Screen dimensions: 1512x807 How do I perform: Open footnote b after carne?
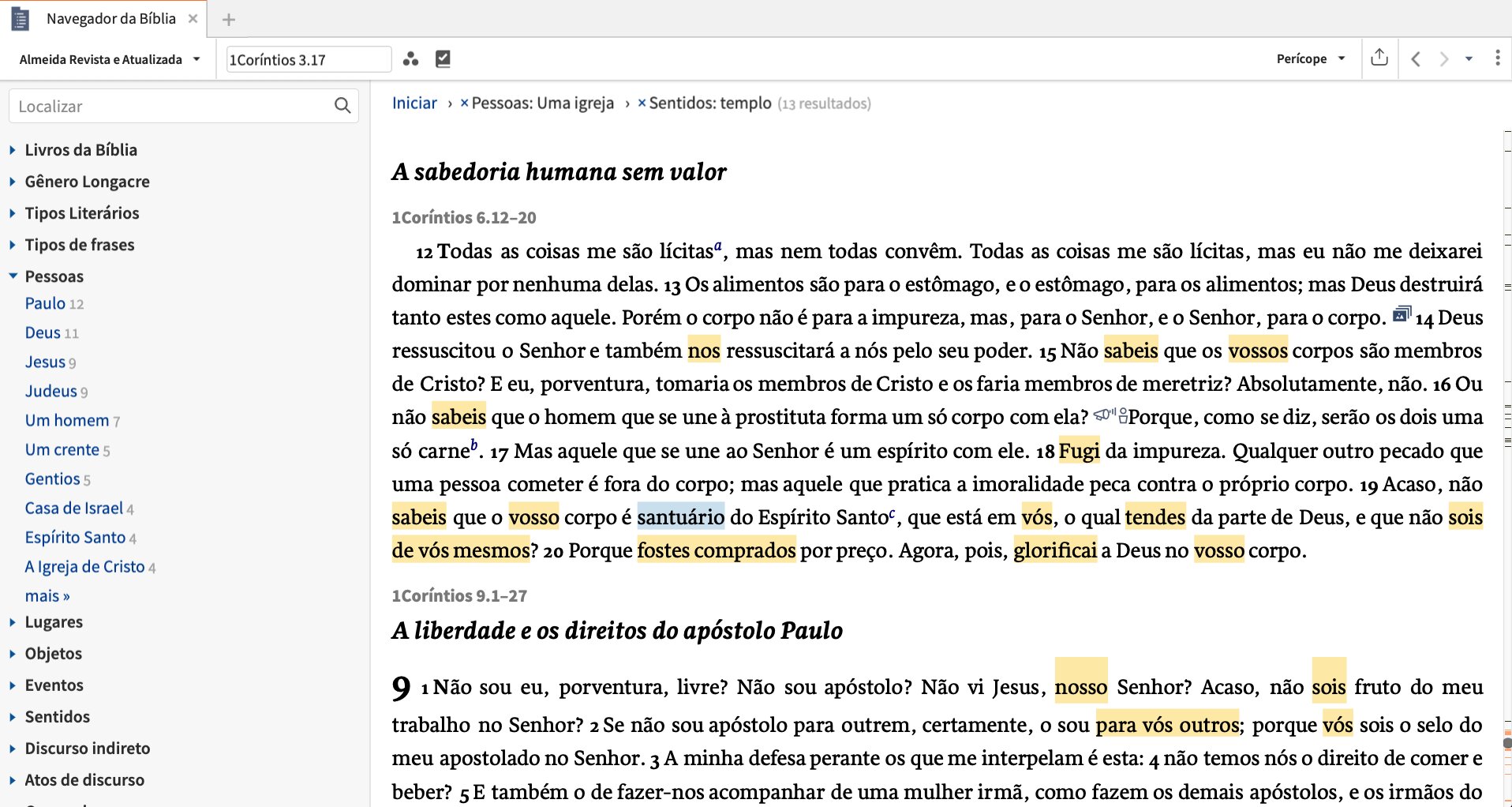474,445
